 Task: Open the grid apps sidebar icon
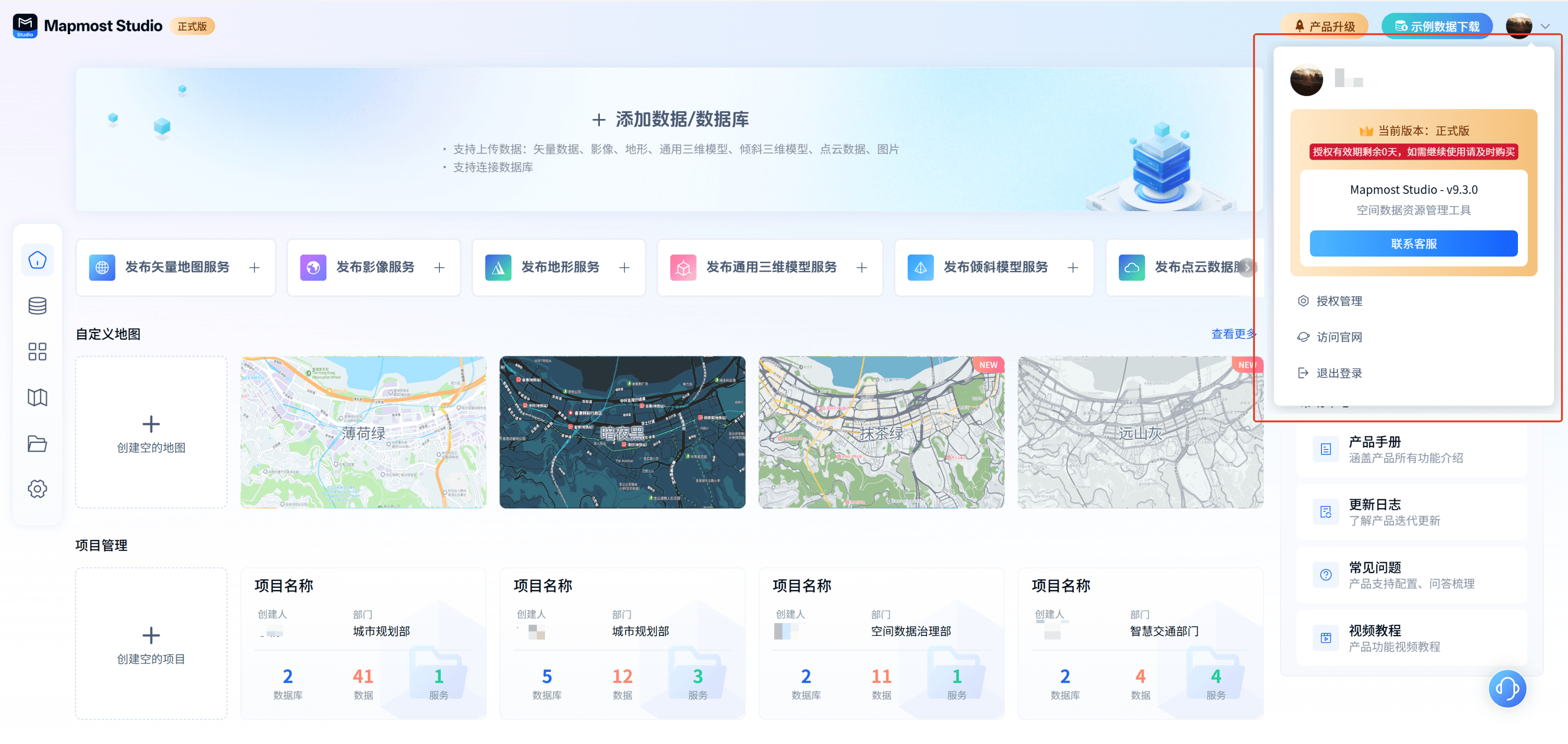pos(37,351)
